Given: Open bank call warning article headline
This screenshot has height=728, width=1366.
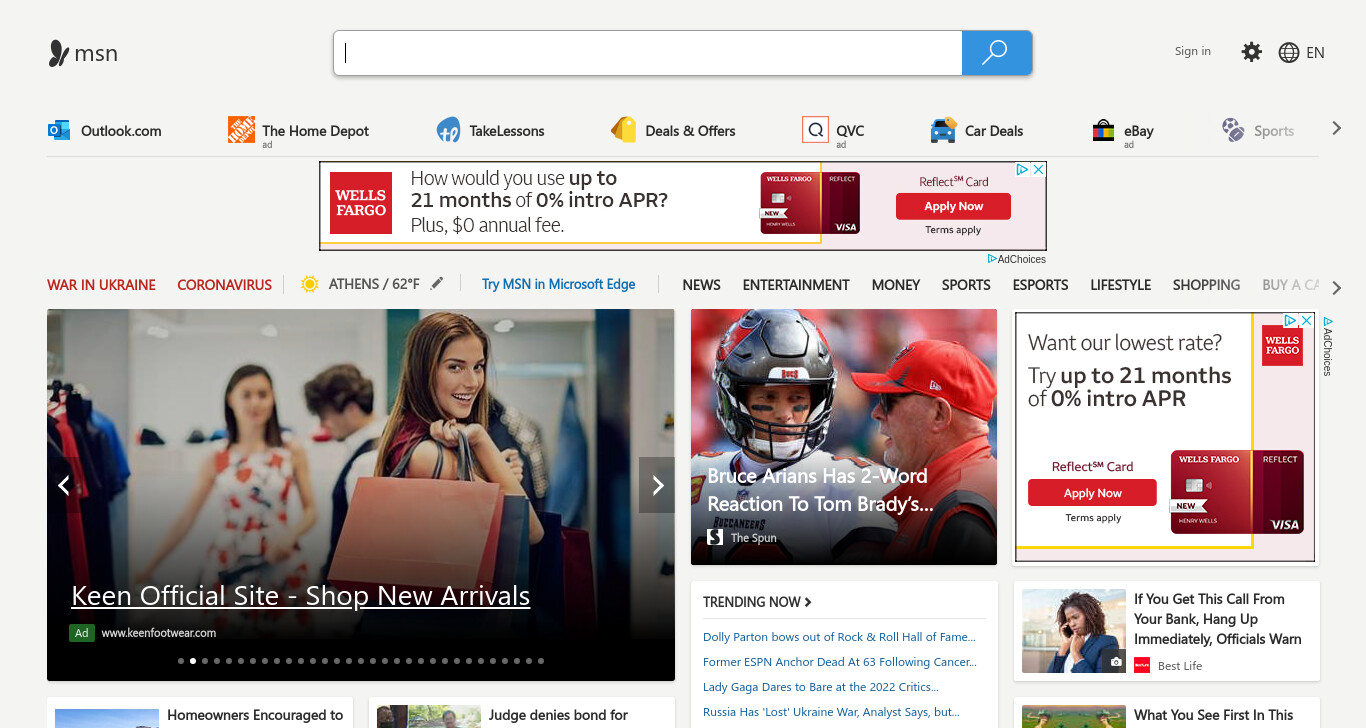Looking at the screenshot, I should [1217, 619].
